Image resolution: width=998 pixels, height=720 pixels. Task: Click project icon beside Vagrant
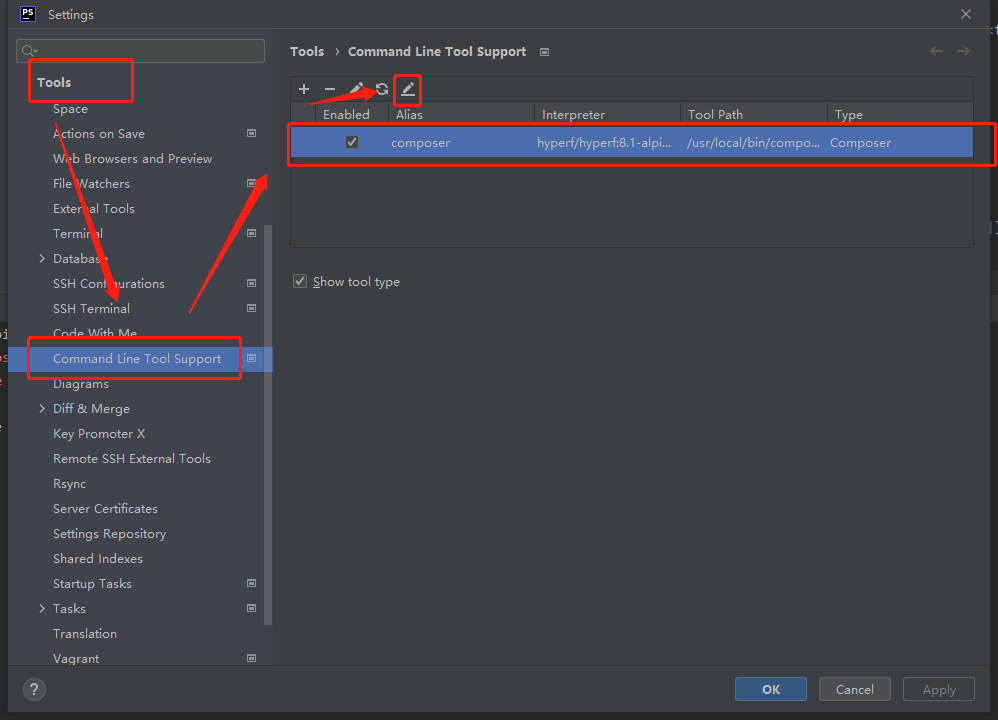click(251, 658)
